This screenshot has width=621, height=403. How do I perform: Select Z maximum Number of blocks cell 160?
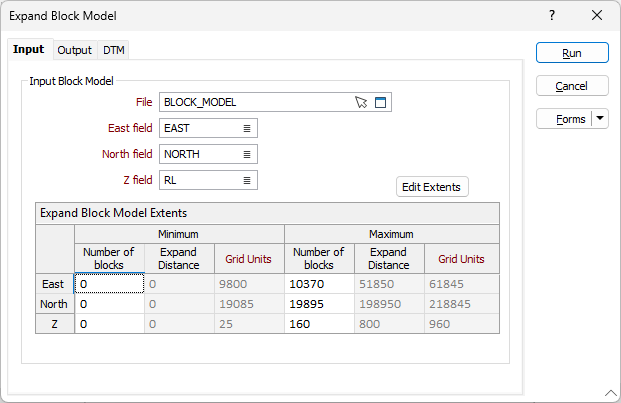coord(319,323)
